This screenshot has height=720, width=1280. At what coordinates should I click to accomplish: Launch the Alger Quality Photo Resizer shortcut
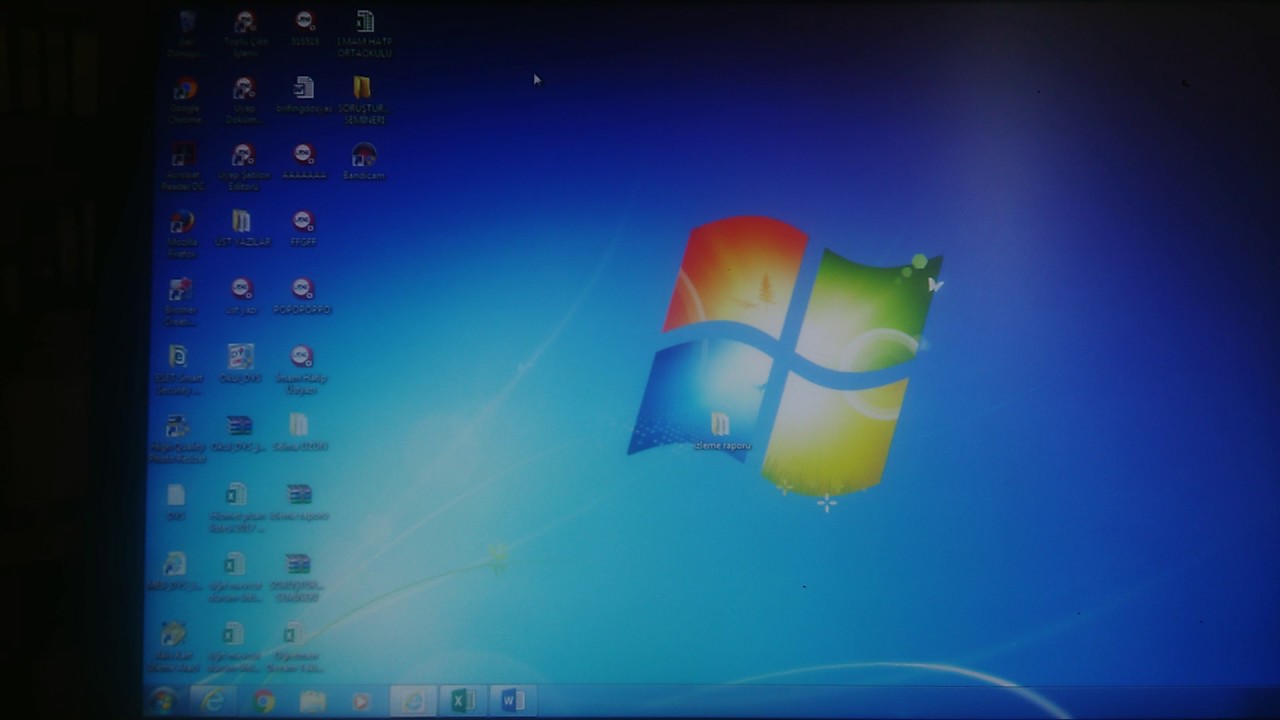[178, 438]
